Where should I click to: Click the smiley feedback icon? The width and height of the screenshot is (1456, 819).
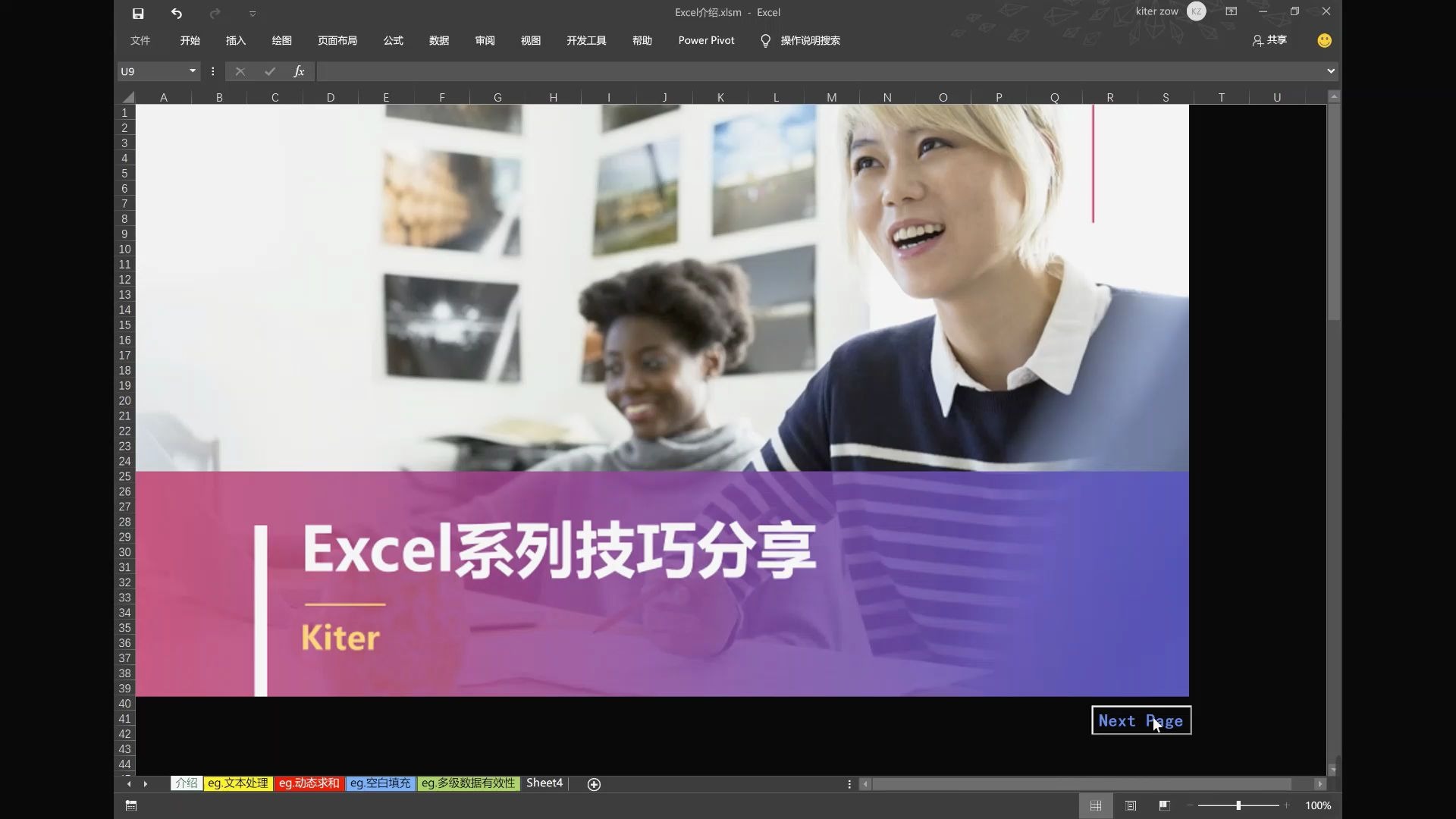click(1324, 40)
